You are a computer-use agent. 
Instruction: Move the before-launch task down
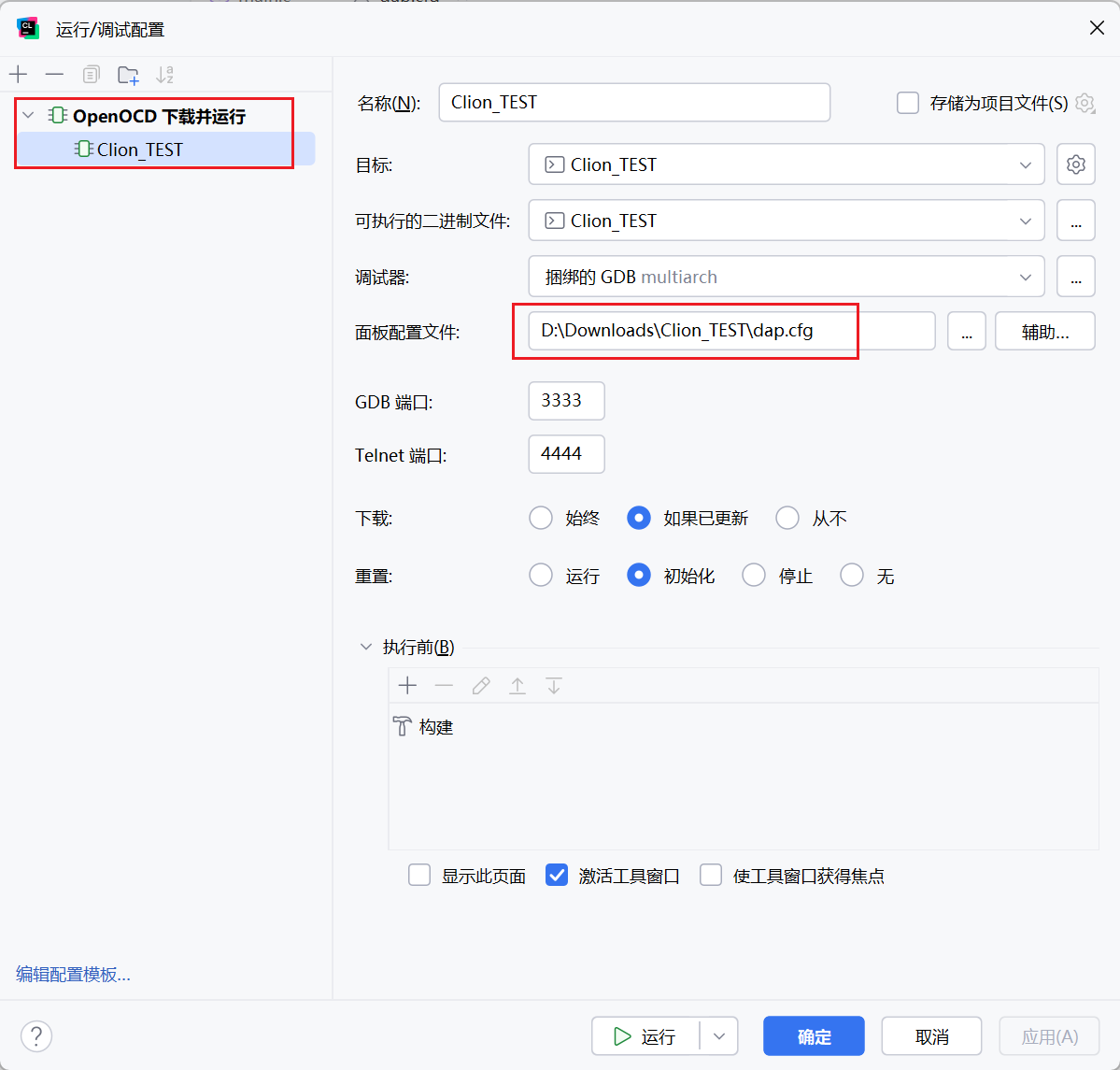[554, 686]
